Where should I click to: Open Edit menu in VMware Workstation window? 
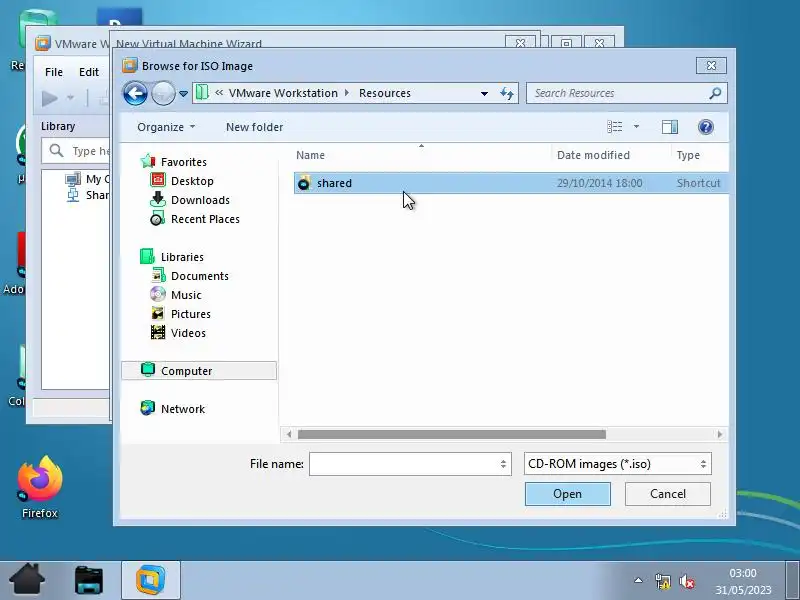[x=89, y=72]
